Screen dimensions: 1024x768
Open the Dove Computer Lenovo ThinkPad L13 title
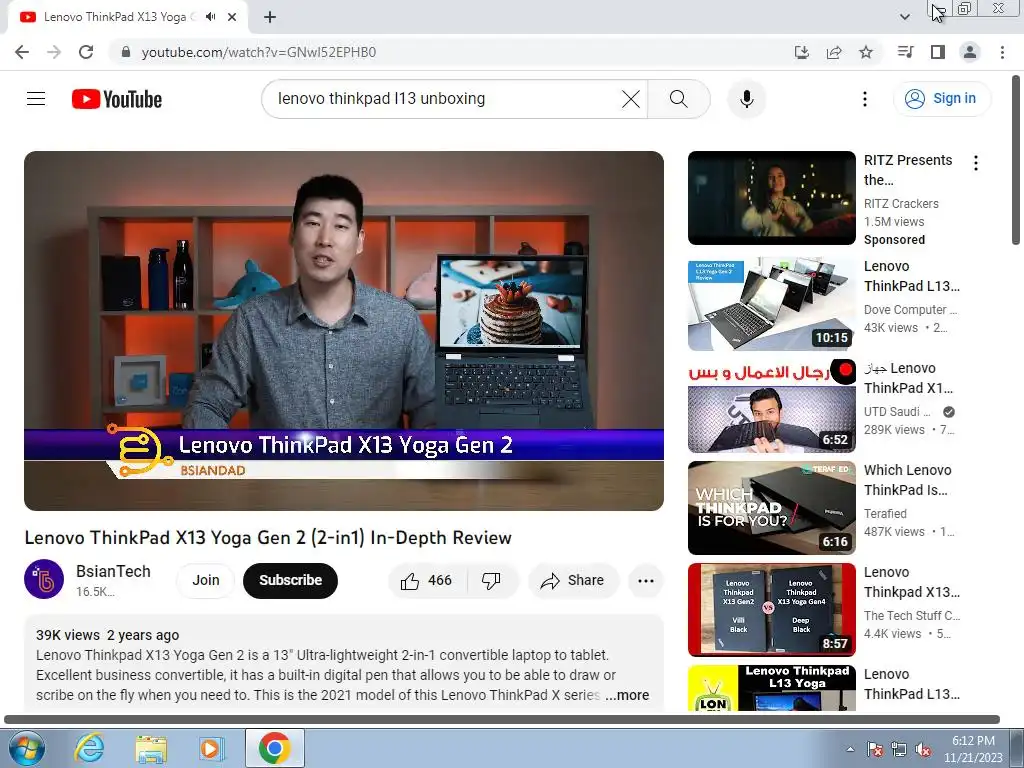tap(912, 276)
